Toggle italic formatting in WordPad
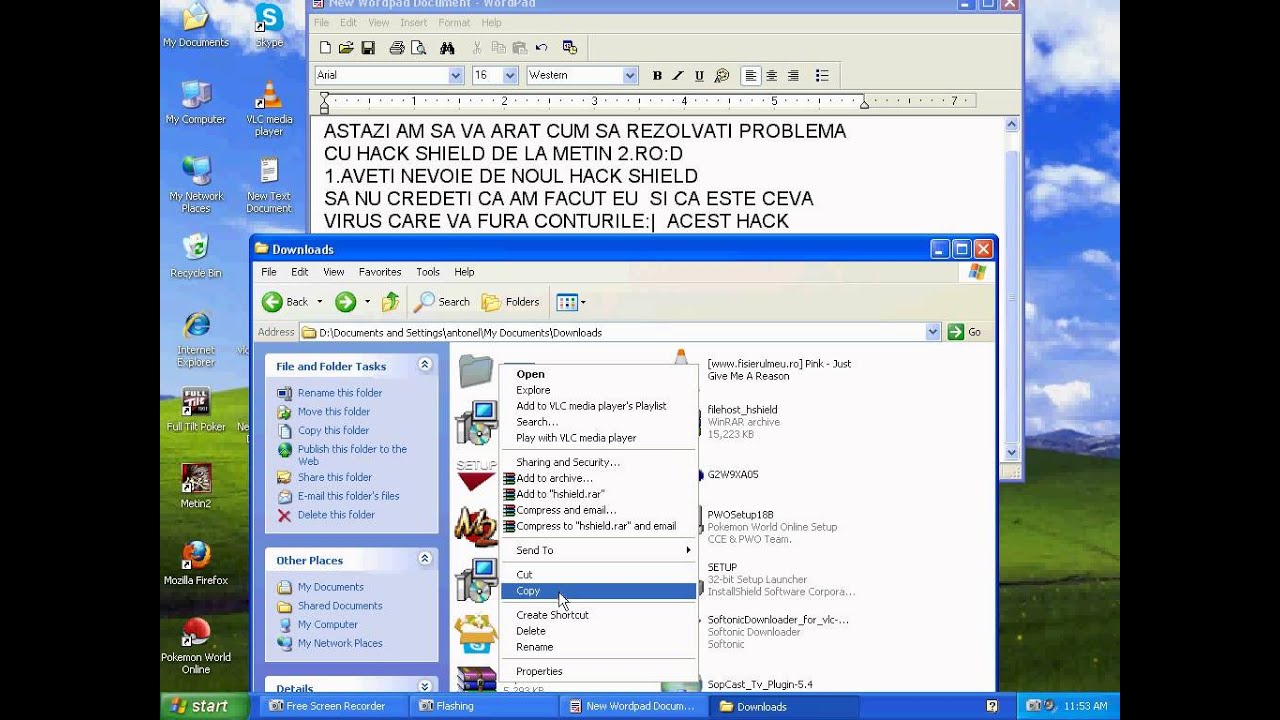The height and width of the screenshot is (720, 1280). [x=678, y=76]
